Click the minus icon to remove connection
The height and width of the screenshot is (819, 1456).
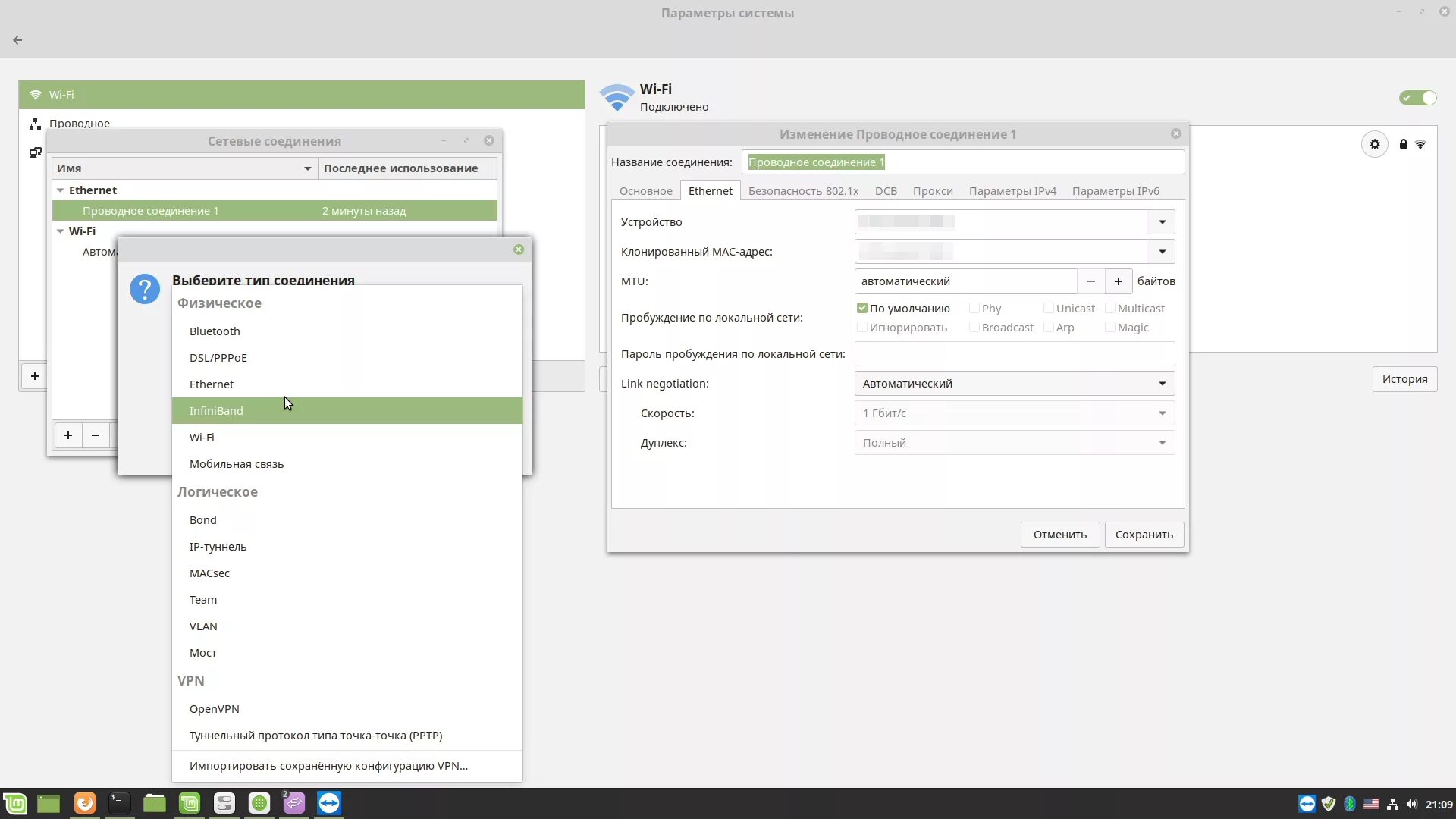click(96, 435)
